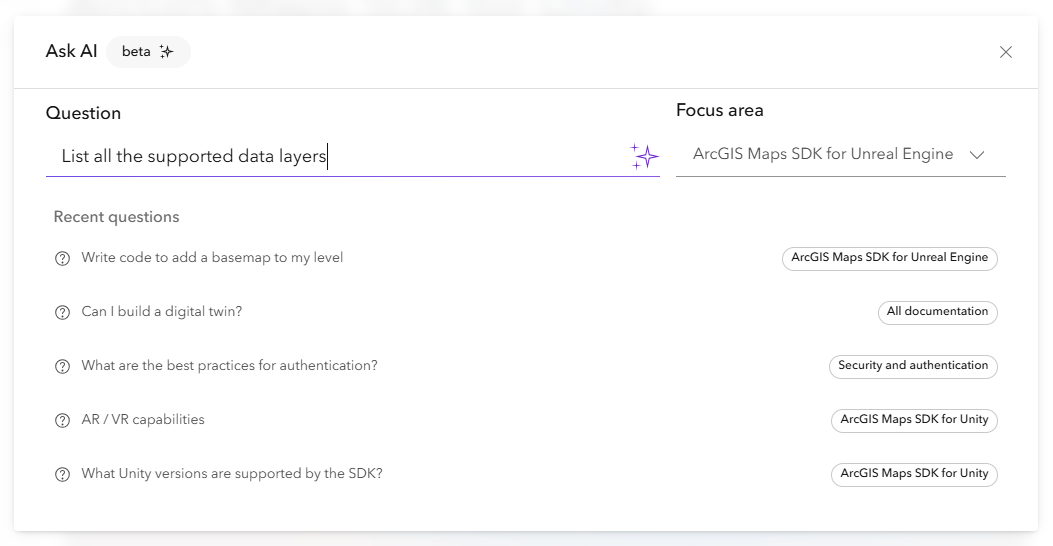The image size is (1053, 546).
Task: Select 'What are the best practices for authentication?'
Action: pyautogui.click(x=230, y=365)
